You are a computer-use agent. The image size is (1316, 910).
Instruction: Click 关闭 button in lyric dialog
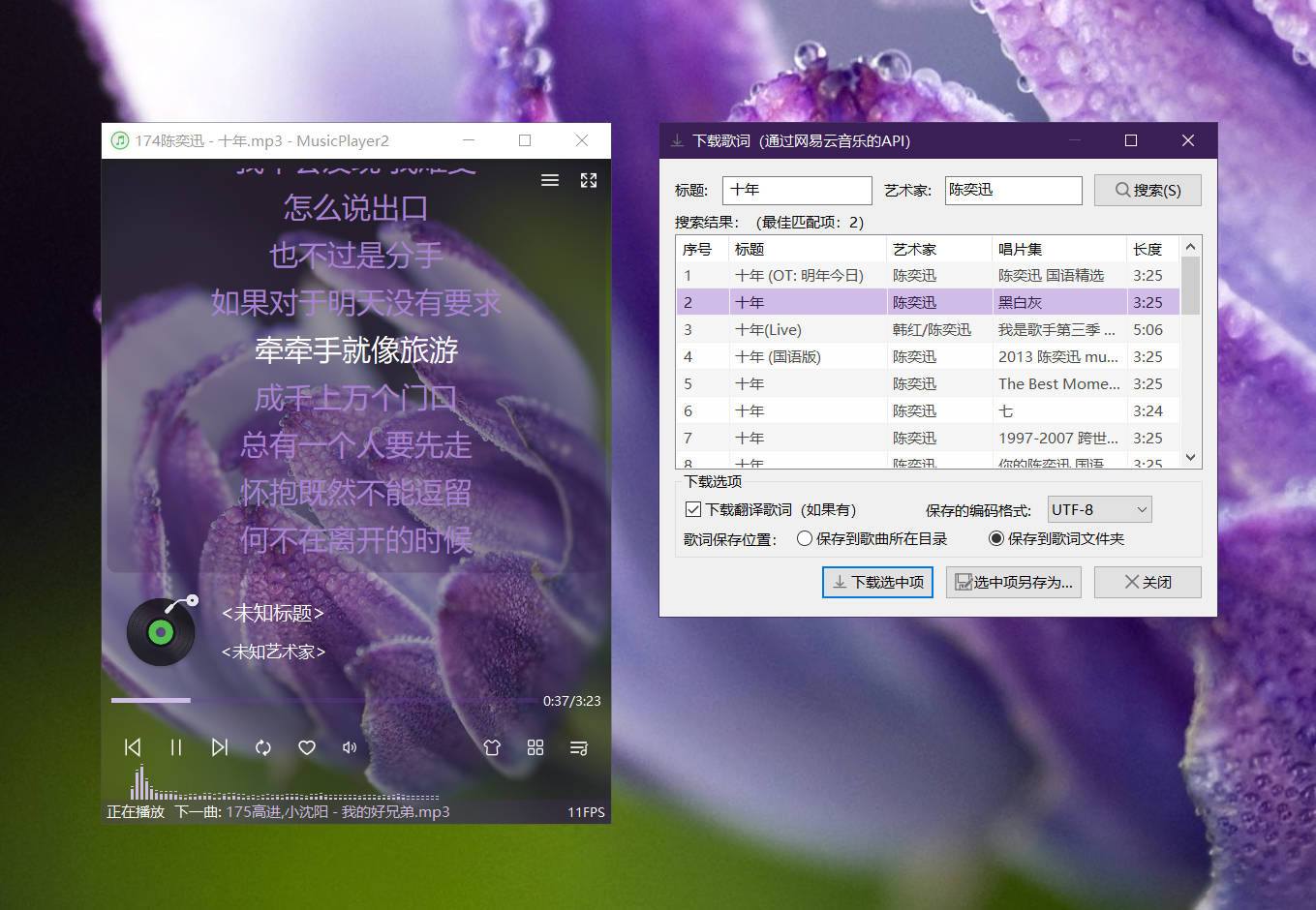tap(1148, 582)
